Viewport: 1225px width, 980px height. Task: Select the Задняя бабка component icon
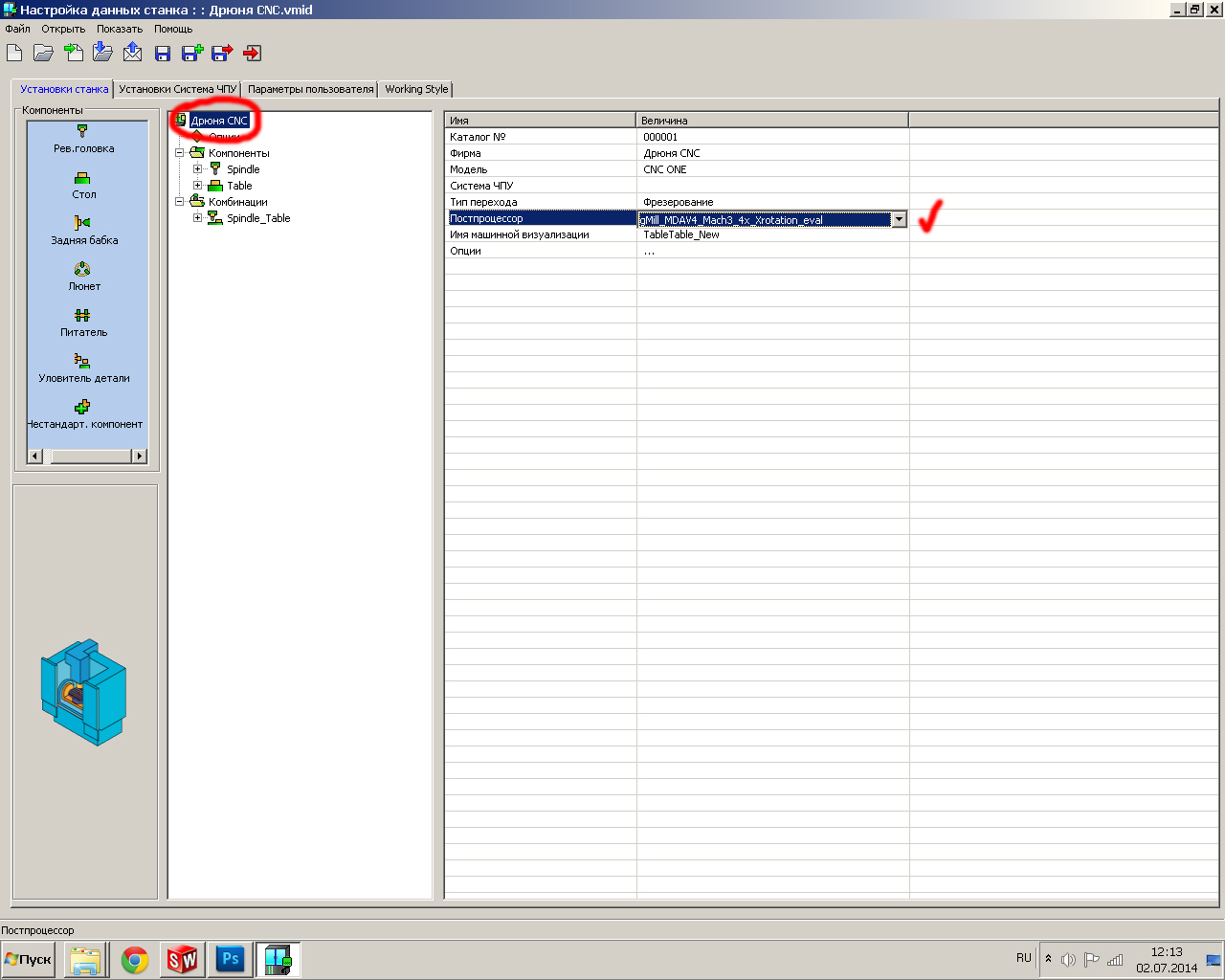83,223
